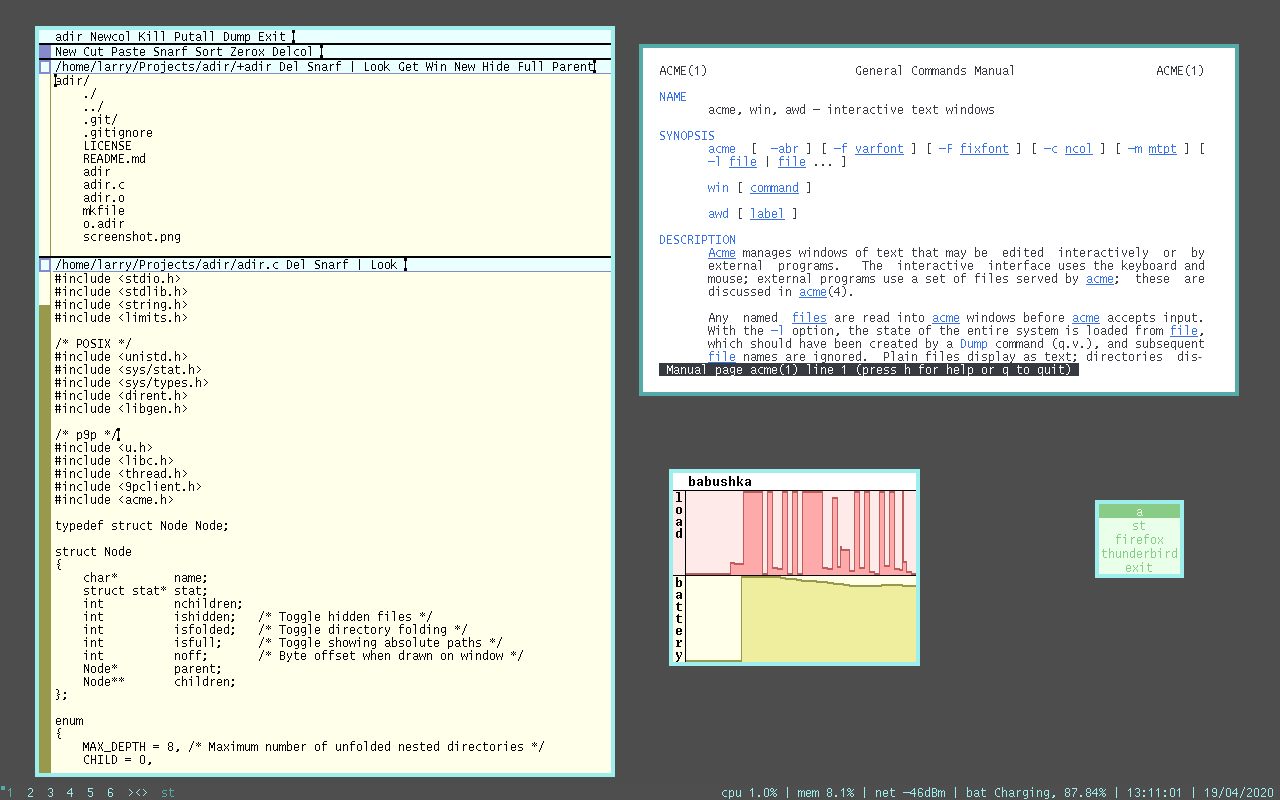Click Del in the adir.c tag
Viewport: 1280px width, 800px height.
296,265
